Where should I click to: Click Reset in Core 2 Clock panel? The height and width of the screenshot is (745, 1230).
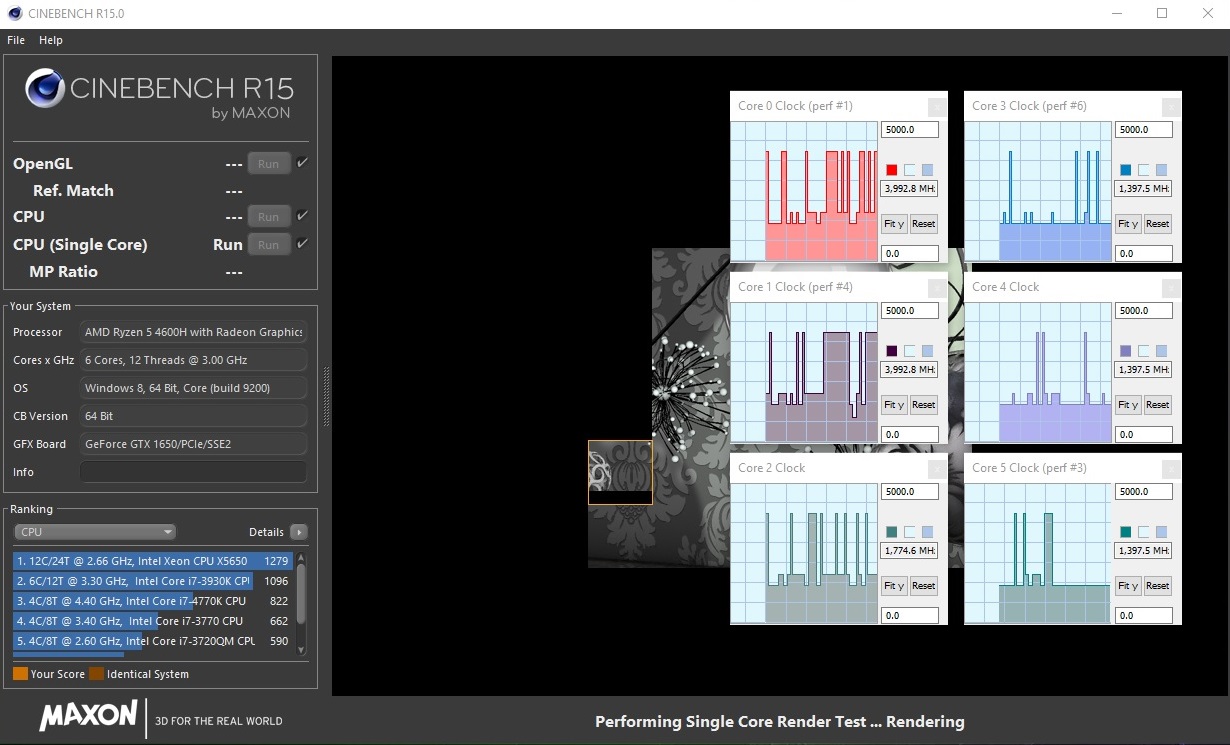pos(923,586)
